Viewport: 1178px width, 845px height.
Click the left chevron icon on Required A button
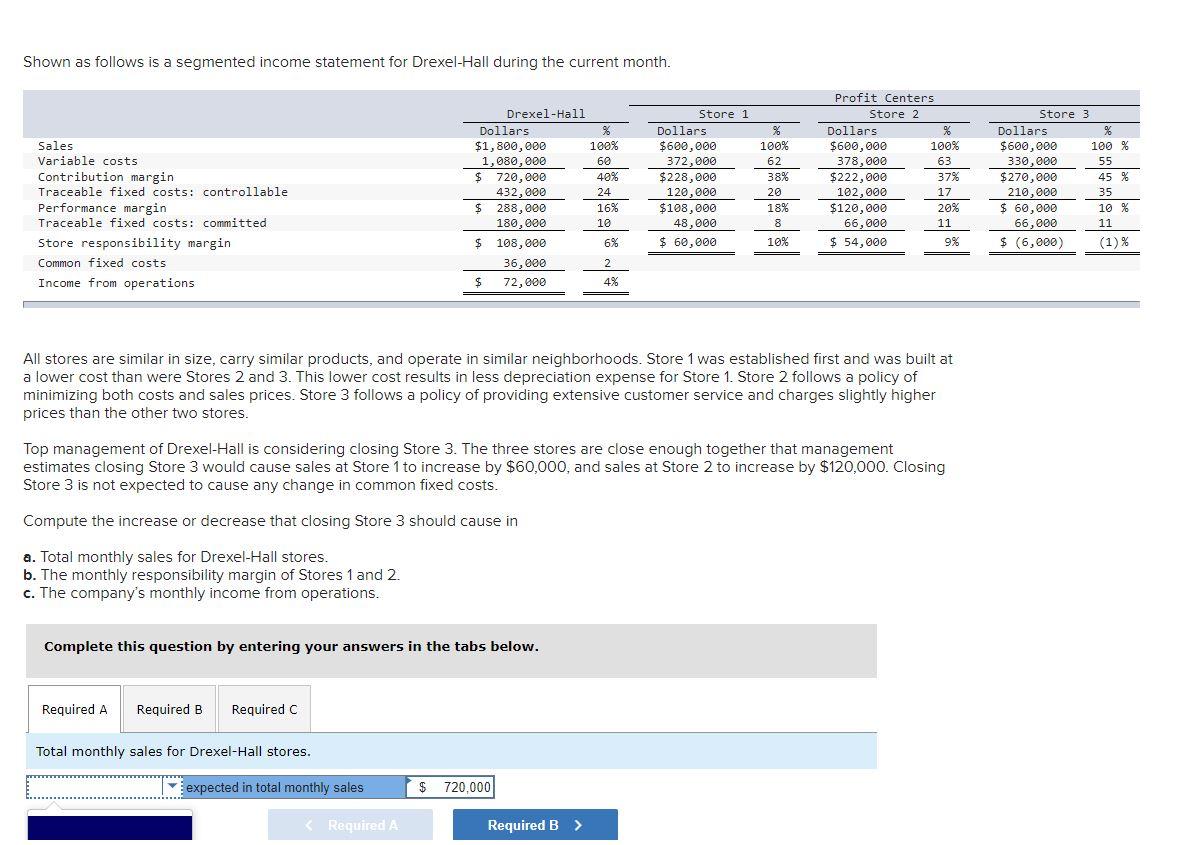[x=309, y=825]
